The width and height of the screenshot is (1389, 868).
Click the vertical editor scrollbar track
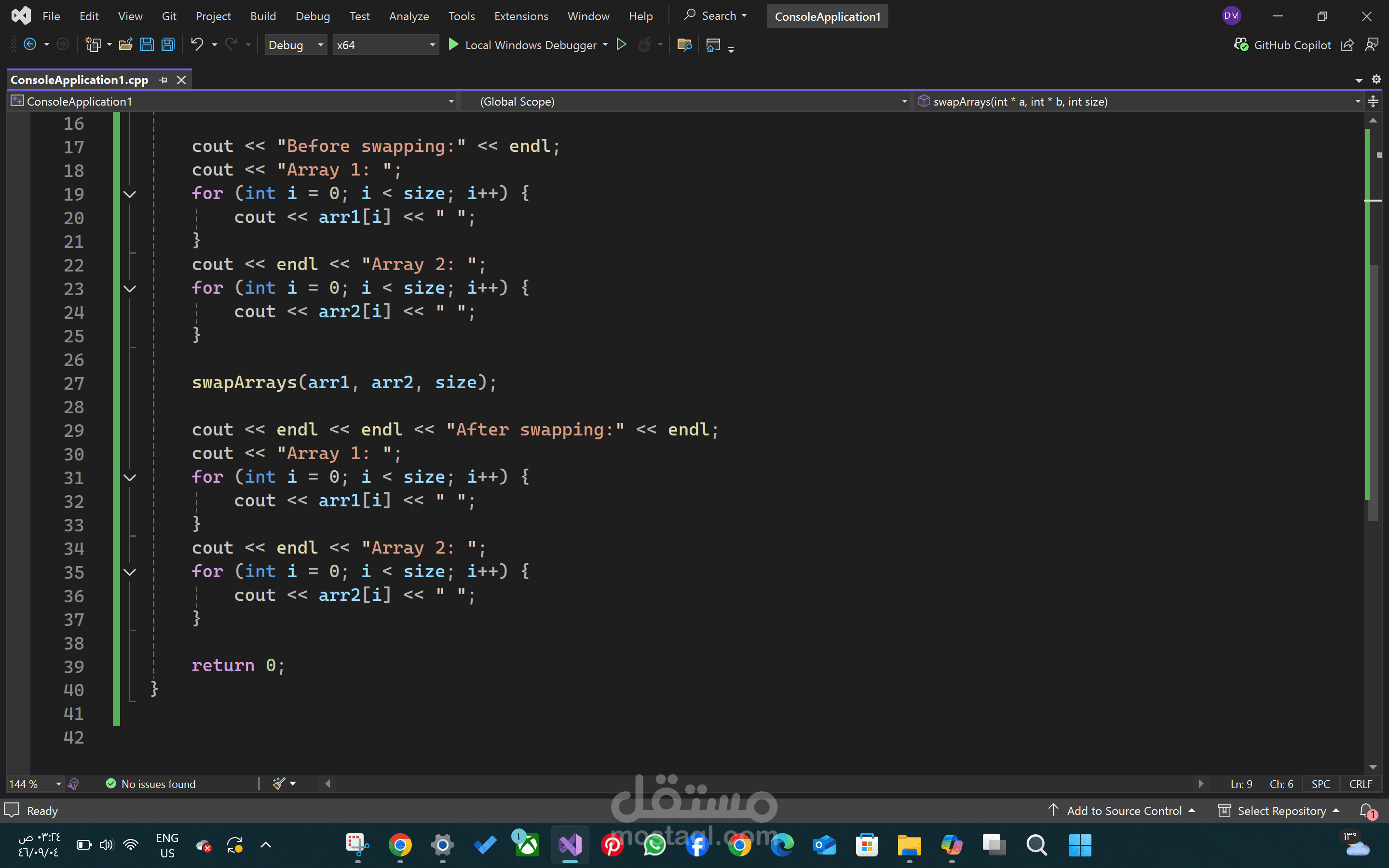point(1373,632)
